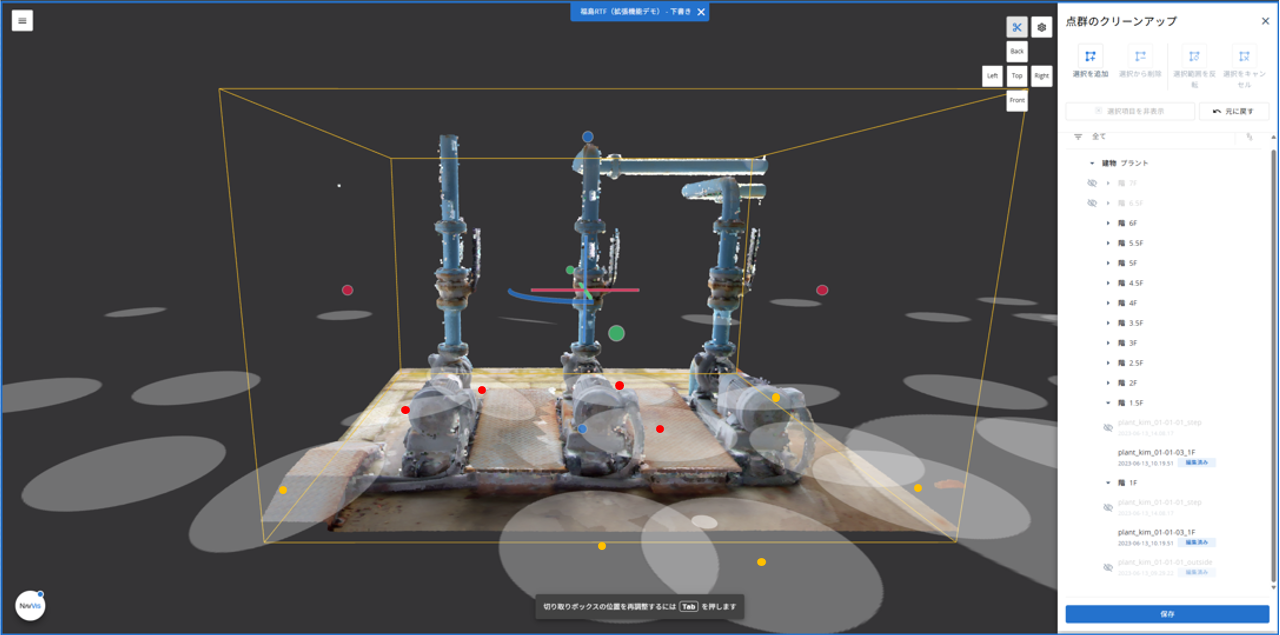
Task: Click the 点群のクリーンアップ panel title
Action: [1121, 21]
